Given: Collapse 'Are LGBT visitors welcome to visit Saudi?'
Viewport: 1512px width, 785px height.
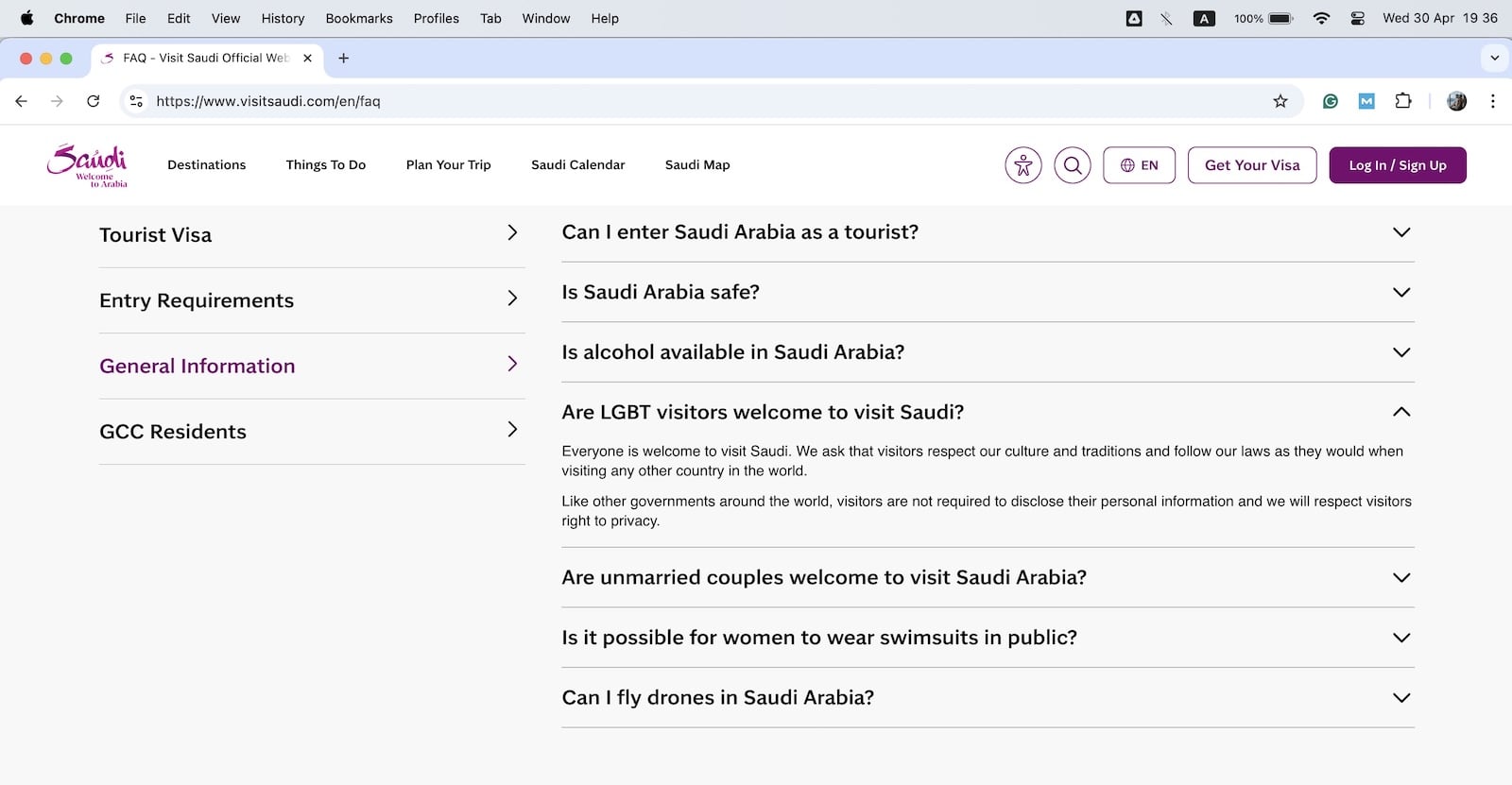Looking at the screenshot, I should pos(988,412).
